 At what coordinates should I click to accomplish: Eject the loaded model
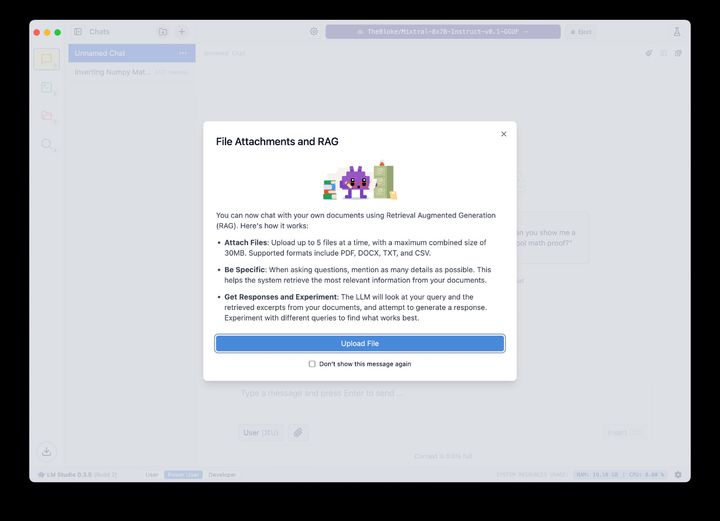point(581,32)
